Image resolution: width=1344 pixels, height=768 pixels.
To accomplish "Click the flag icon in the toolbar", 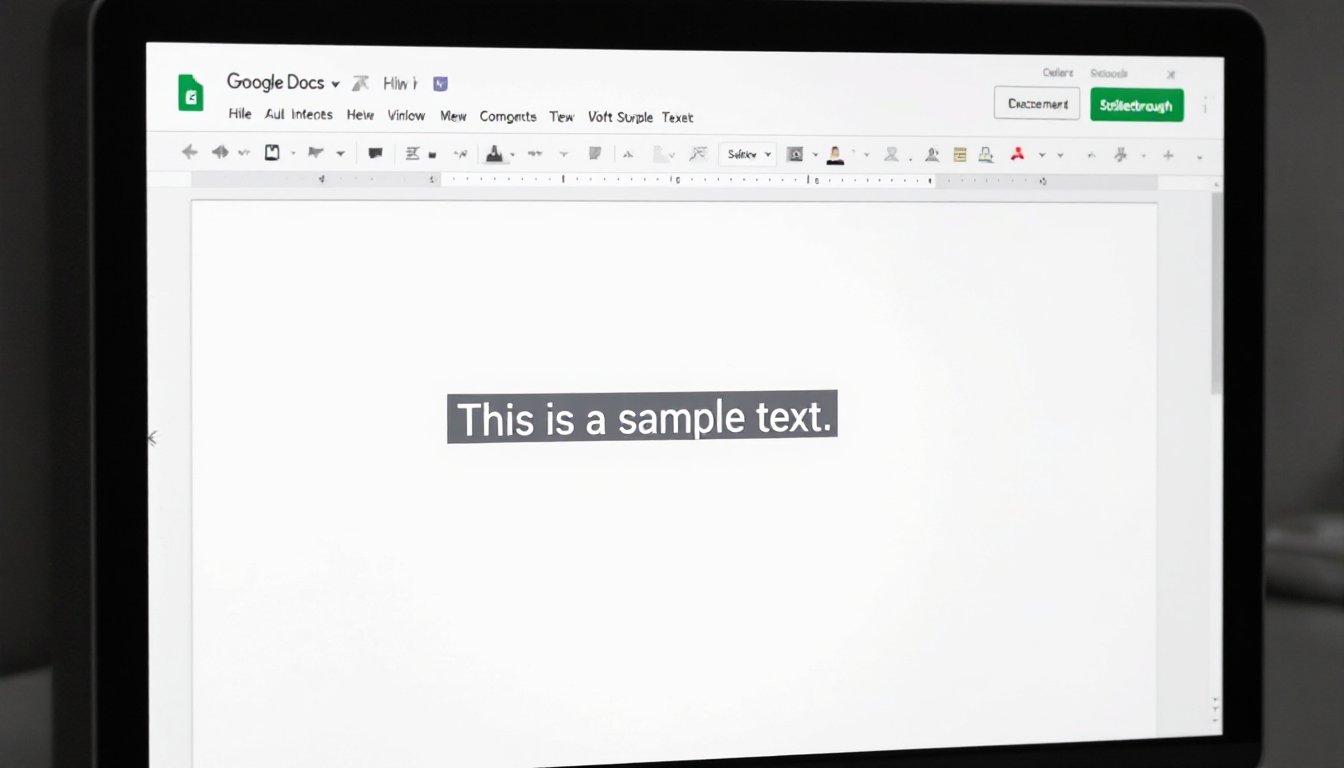I will coord(316,153).
